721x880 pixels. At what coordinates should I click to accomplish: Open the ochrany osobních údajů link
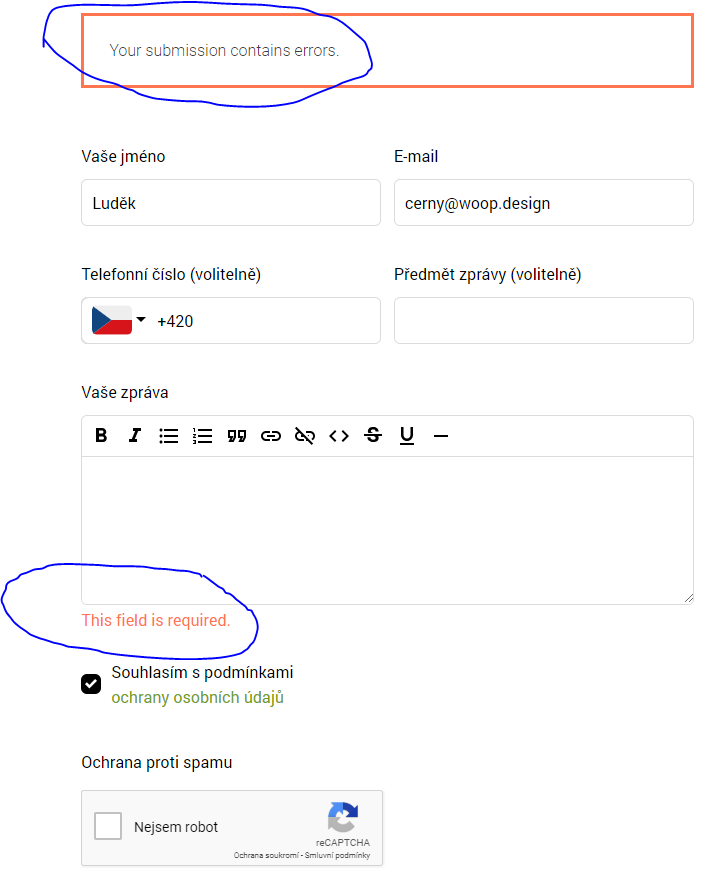(x=197, y=698)
